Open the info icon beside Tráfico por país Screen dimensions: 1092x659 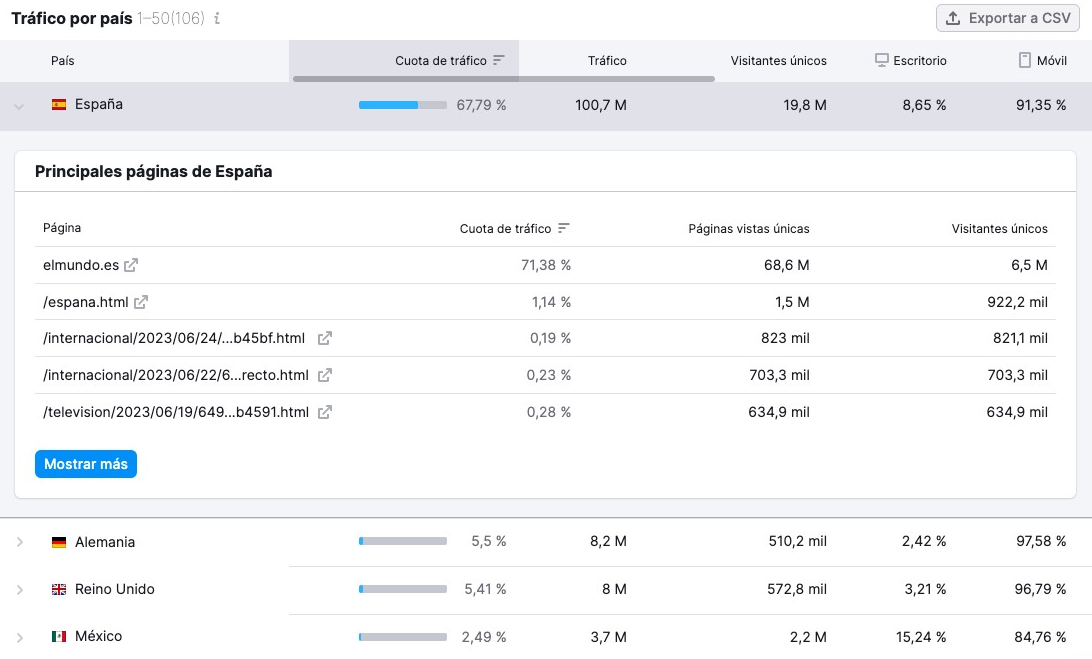[x=218, y=19]
